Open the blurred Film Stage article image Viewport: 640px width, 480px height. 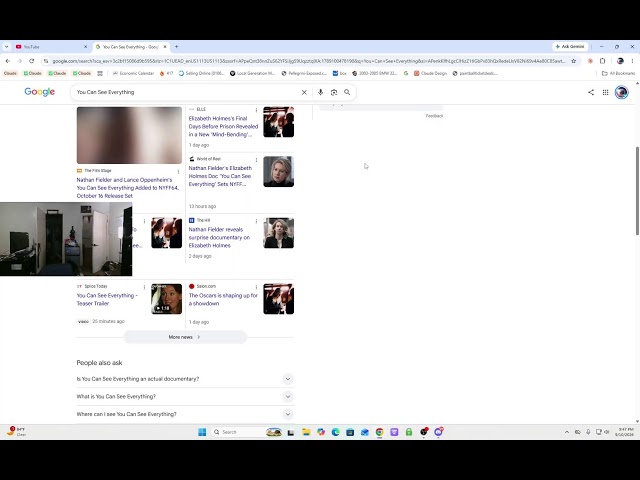point(129,136)
